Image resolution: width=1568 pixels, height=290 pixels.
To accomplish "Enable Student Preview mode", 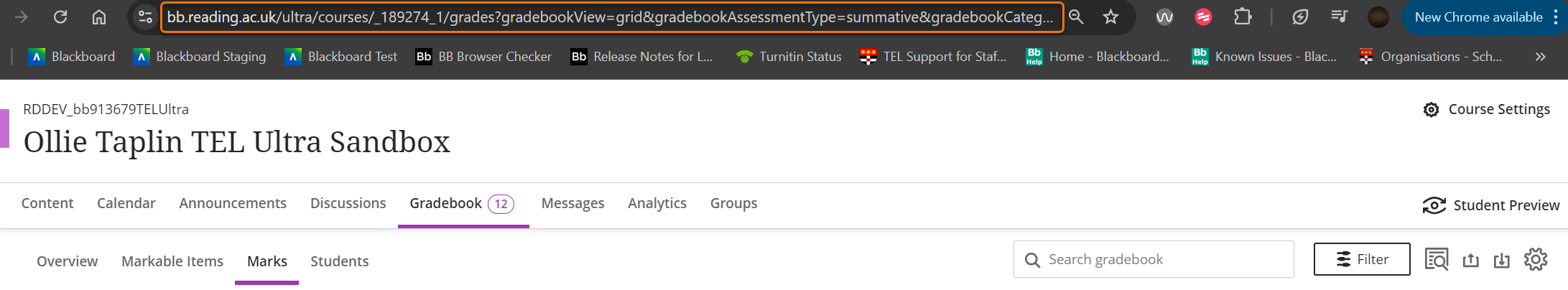I will [x=1491, y=205].
